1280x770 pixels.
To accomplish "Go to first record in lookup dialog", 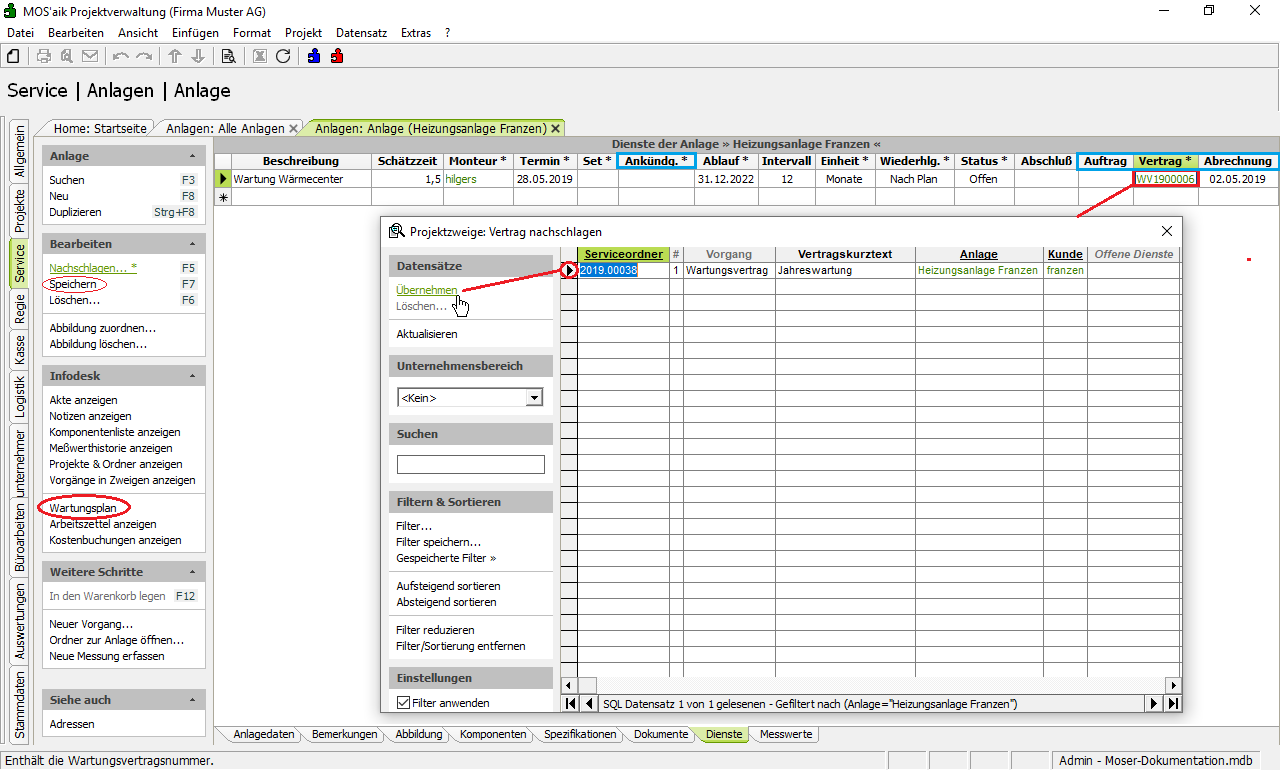I will point(570,704).
